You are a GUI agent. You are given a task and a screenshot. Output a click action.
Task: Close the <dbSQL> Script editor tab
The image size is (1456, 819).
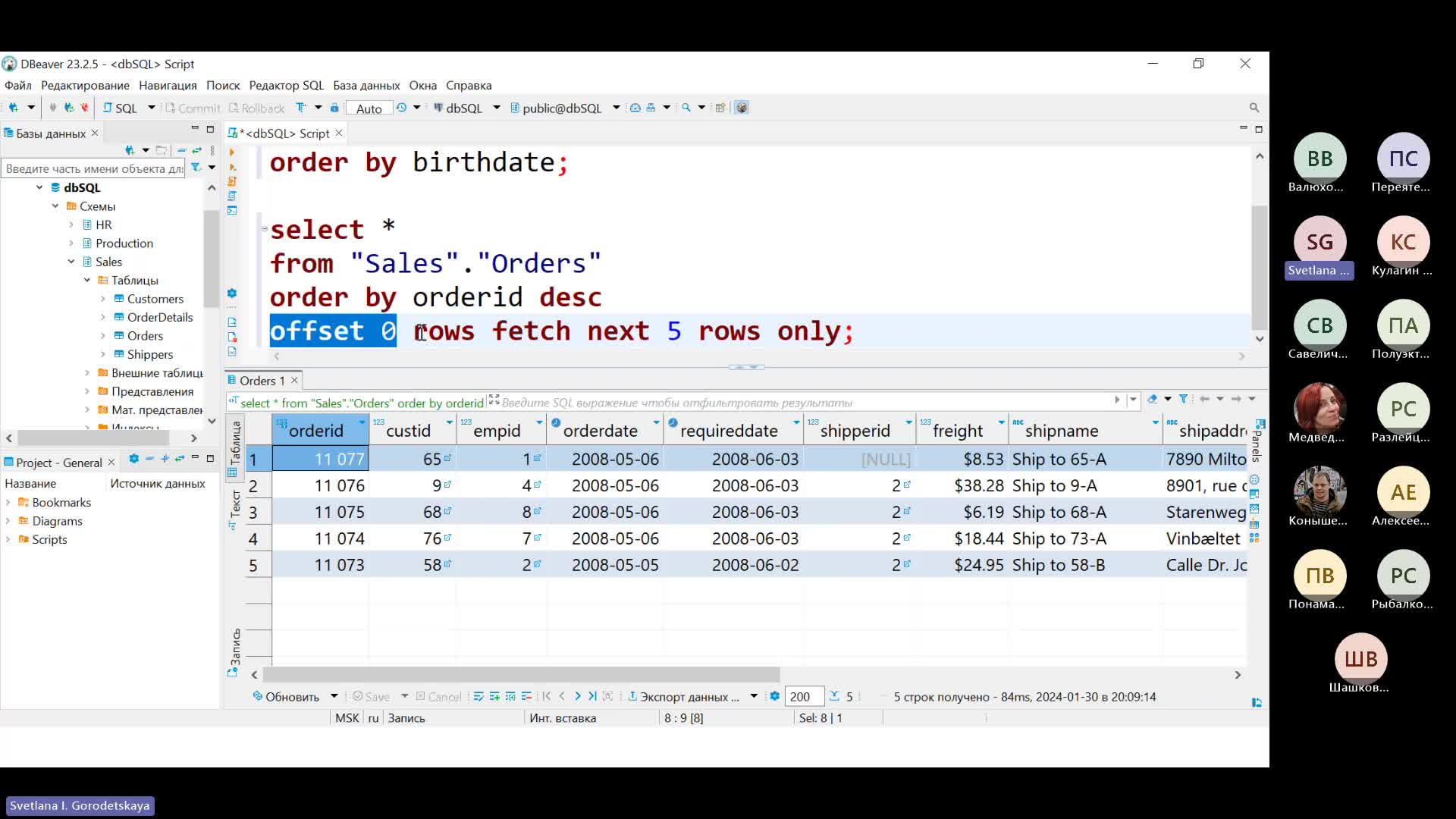(x=339, y=133)
